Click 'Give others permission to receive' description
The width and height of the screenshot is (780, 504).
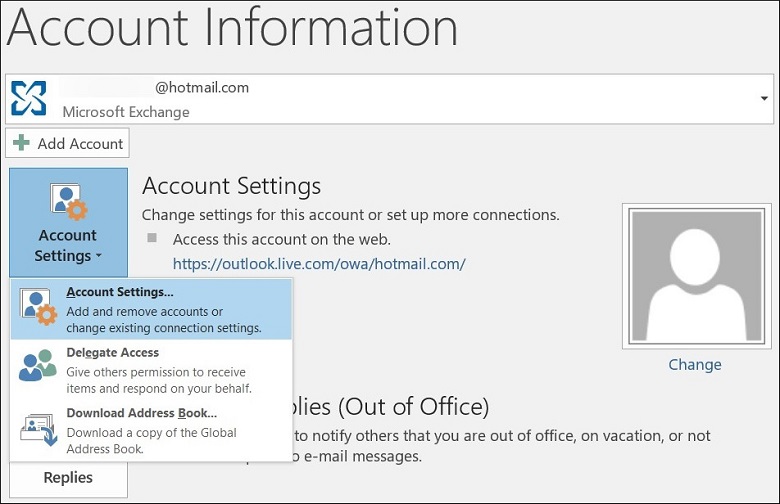tap(156, 372)
